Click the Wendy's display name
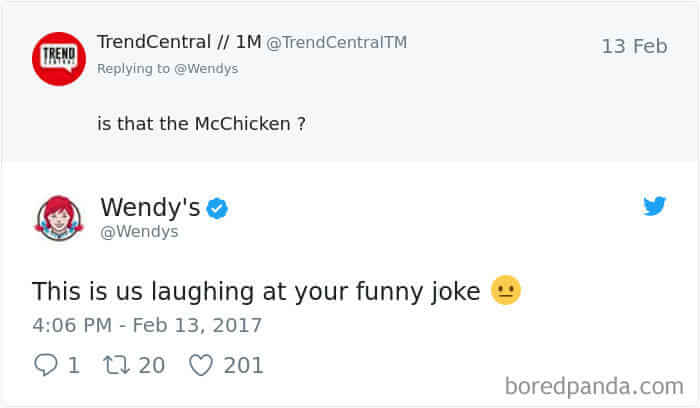Screen dimensions: 700x408 (150, 208)
